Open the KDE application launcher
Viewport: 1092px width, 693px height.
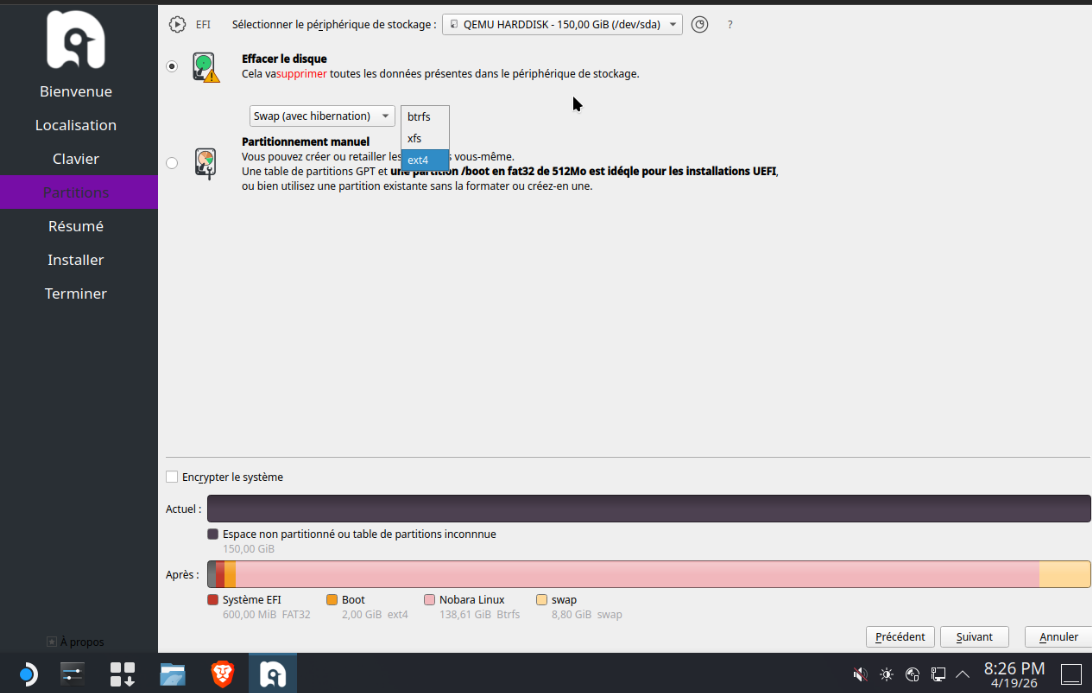[x=27, y=674]
